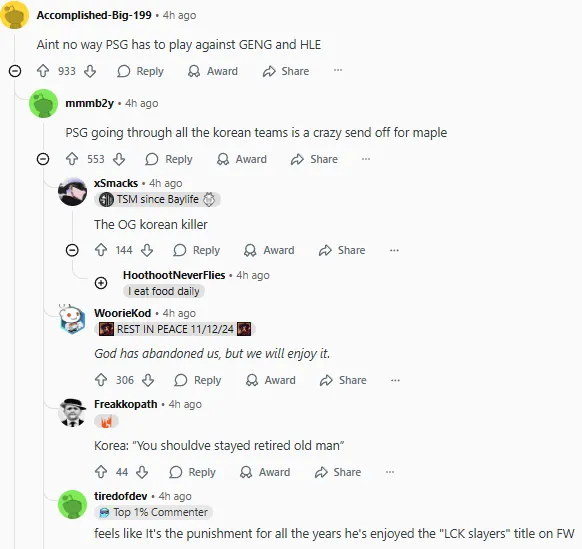Collapse xSmacks' reply thread
Screen dimensions: 582x549
[x=72, y=250]
